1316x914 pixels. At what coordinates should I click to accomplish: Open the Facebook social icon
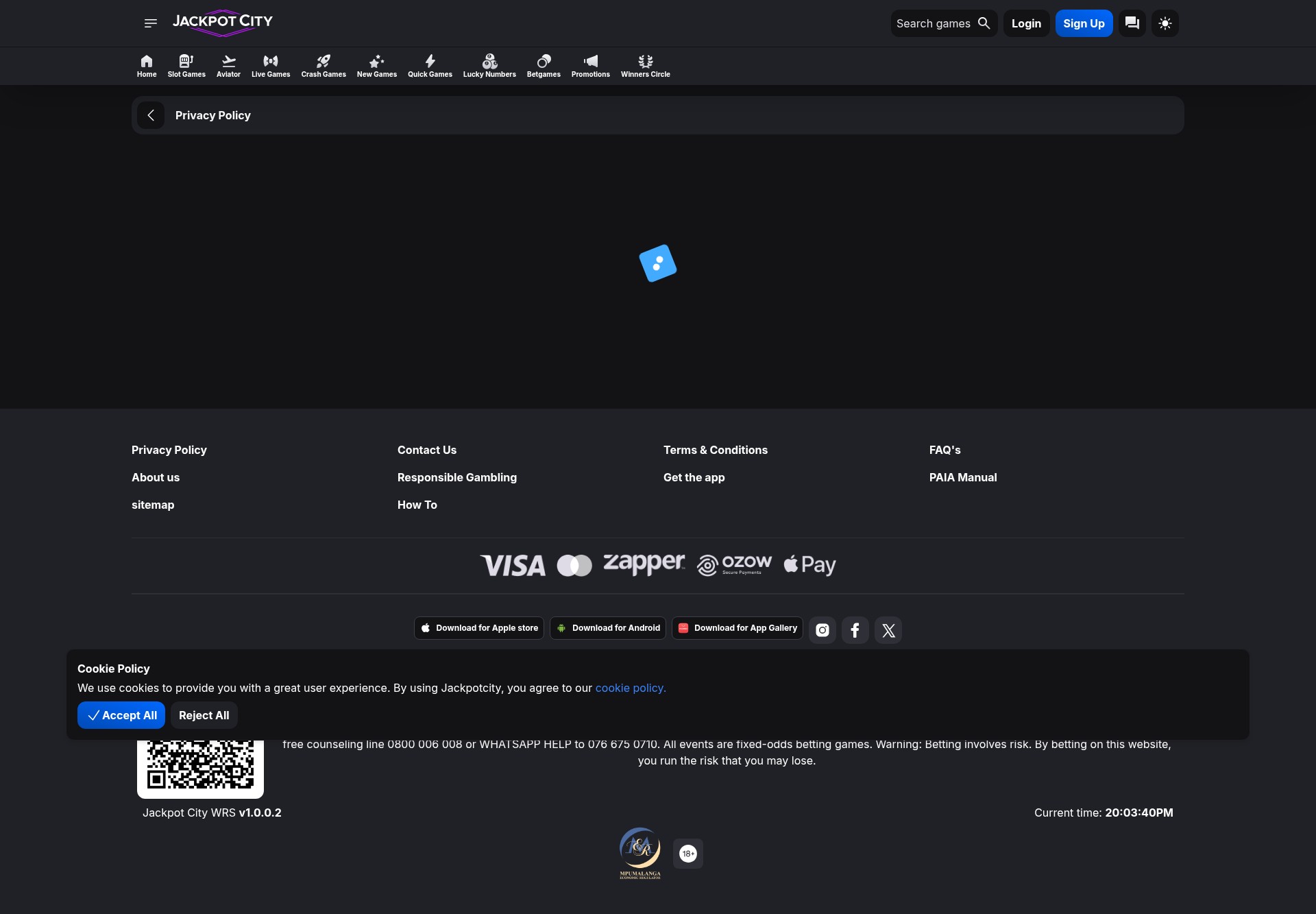tap(855, 630)
